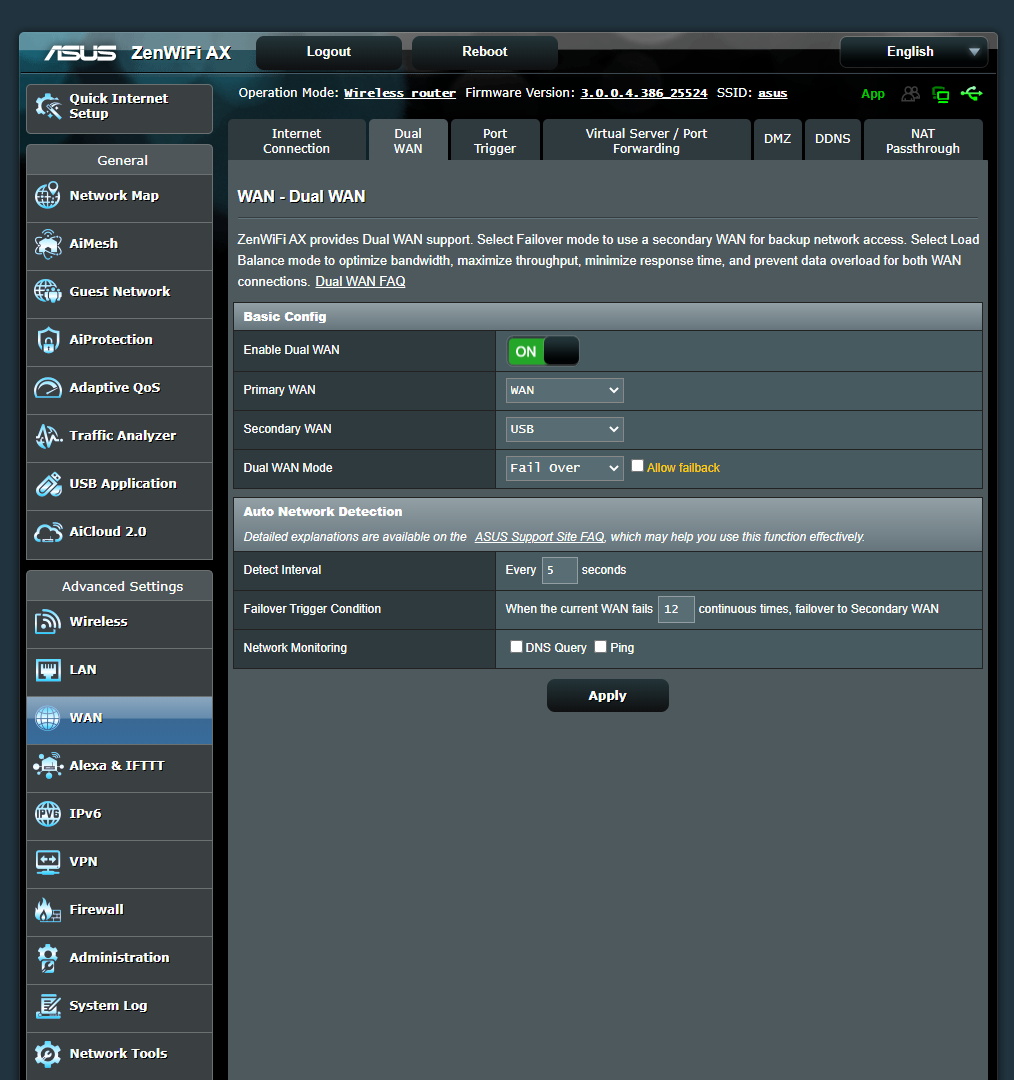
Task: Open Administration text label in sidebar
Action: 119,958
